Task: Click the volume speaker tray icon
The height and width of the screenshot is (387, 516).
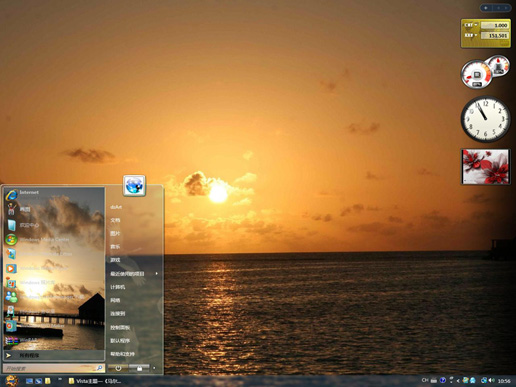Action: click(492, 380)
